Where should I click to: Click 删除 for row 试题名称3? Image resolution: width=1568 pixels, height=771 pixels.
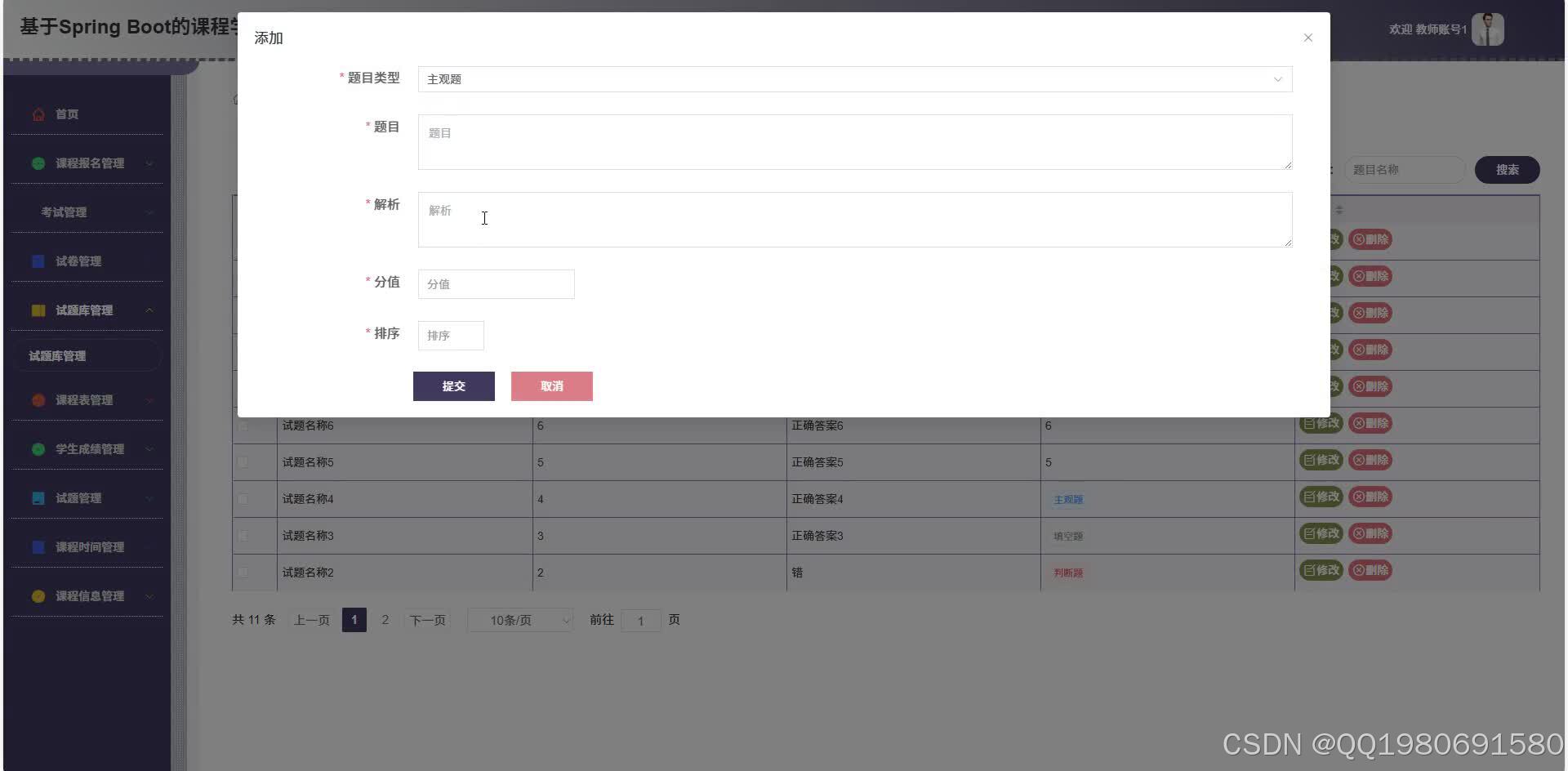pos(1370,533)
